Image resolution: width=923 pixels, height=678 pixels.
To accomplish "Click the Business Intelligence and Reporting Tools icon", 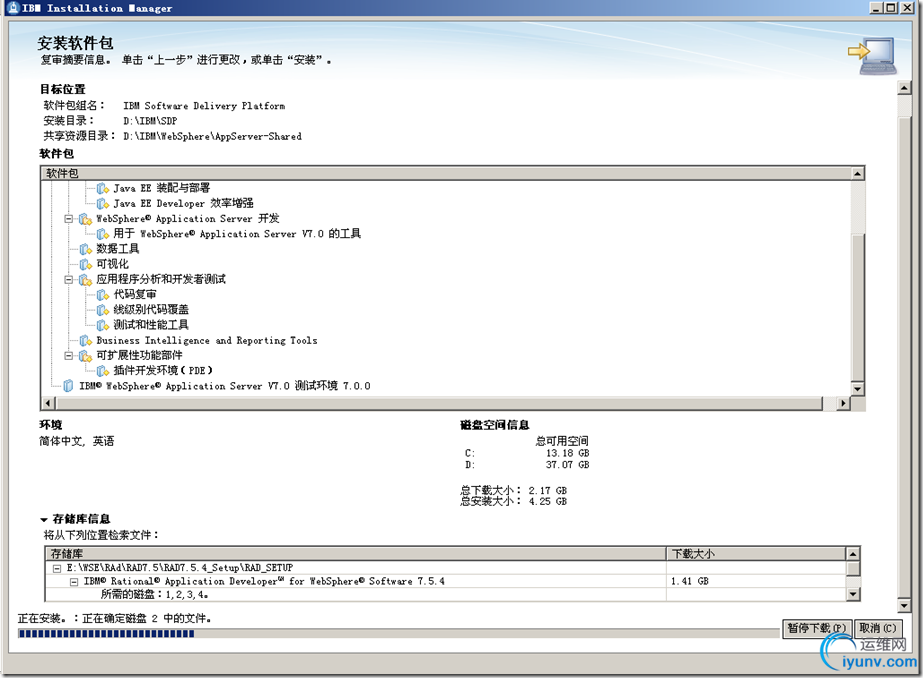I will (85, 341).
